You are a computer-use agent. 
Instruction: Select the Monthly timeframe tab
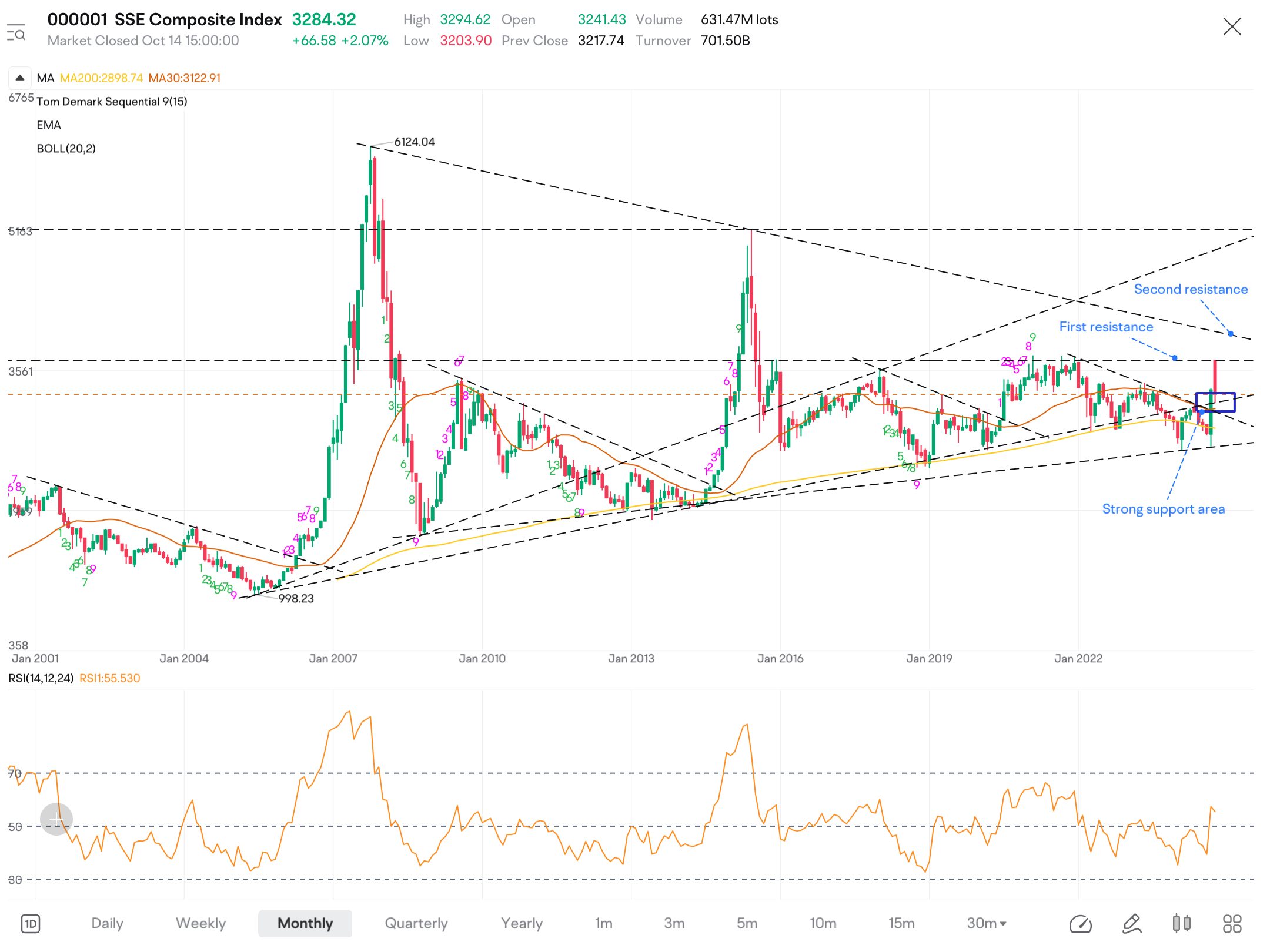tap(305, 923)
